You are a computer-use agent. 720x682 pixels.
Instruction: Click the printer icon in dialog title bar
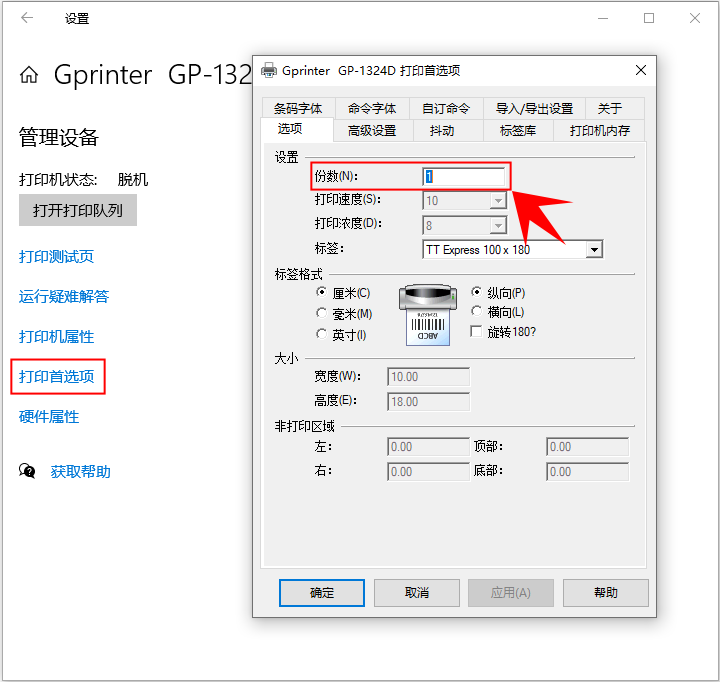coord(269,70)
